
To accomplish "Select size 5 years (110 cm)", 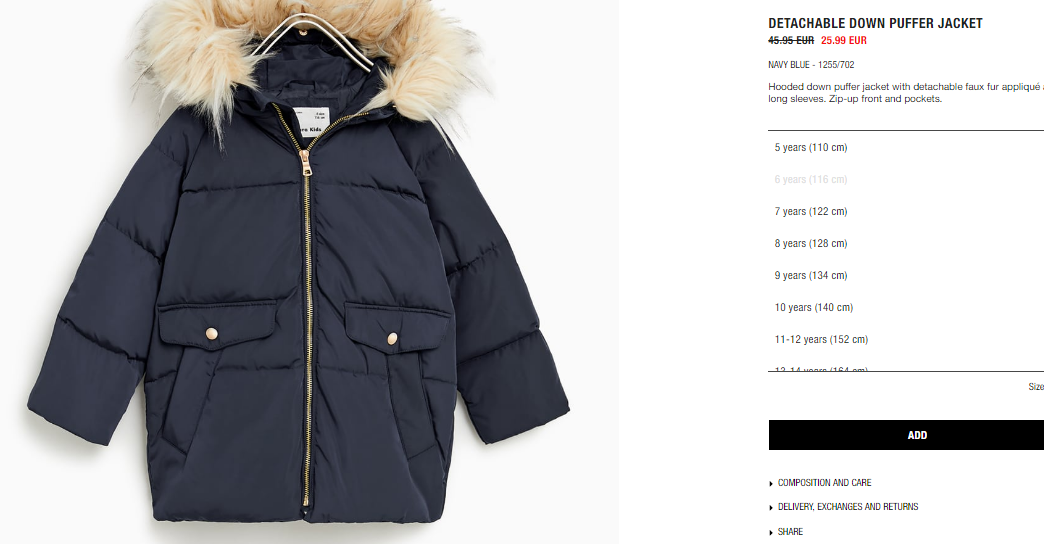I will coord(906,147).
